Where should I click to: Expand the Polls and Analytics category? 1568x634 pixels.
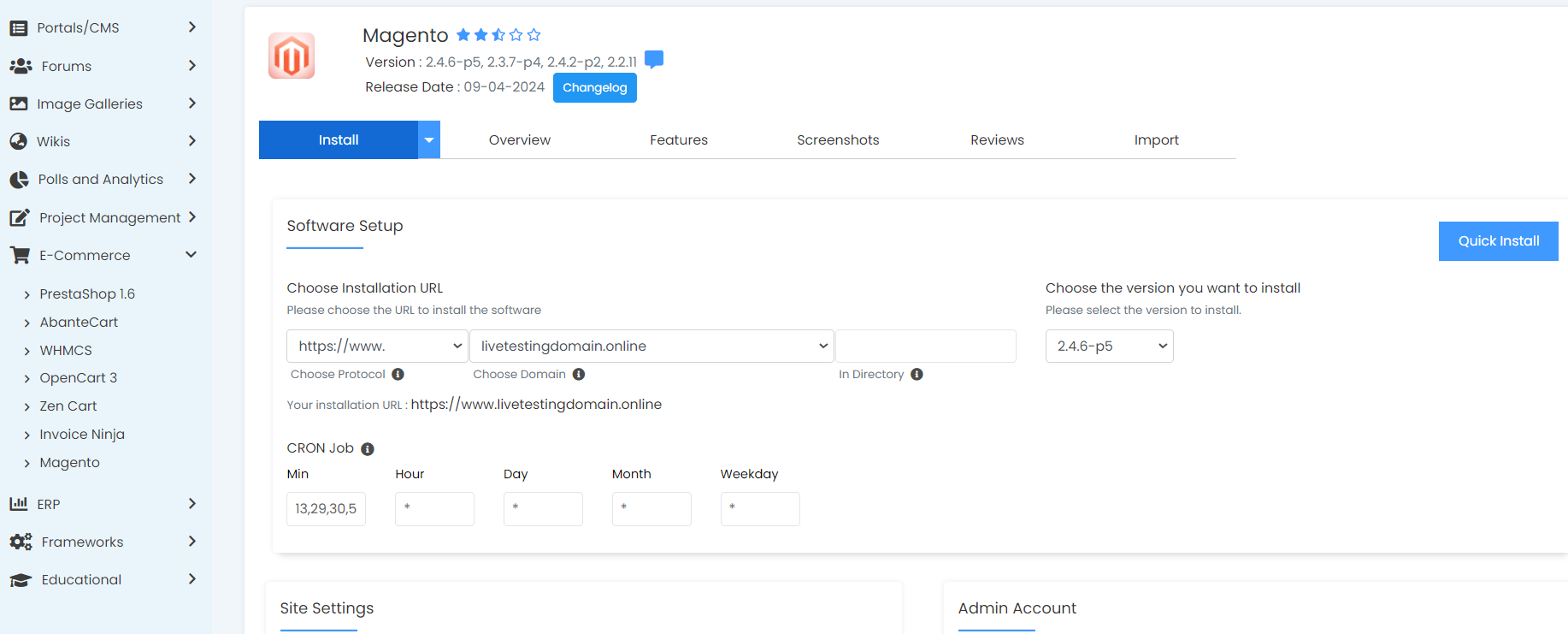pyautogui.click(x=192, y=178)
